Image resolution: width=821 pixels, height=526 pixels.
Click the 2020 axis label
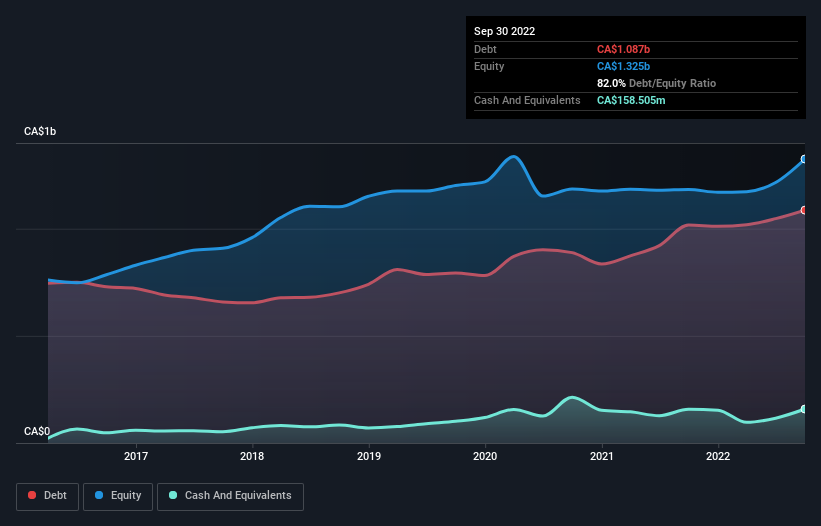click(x=485, y=456)
